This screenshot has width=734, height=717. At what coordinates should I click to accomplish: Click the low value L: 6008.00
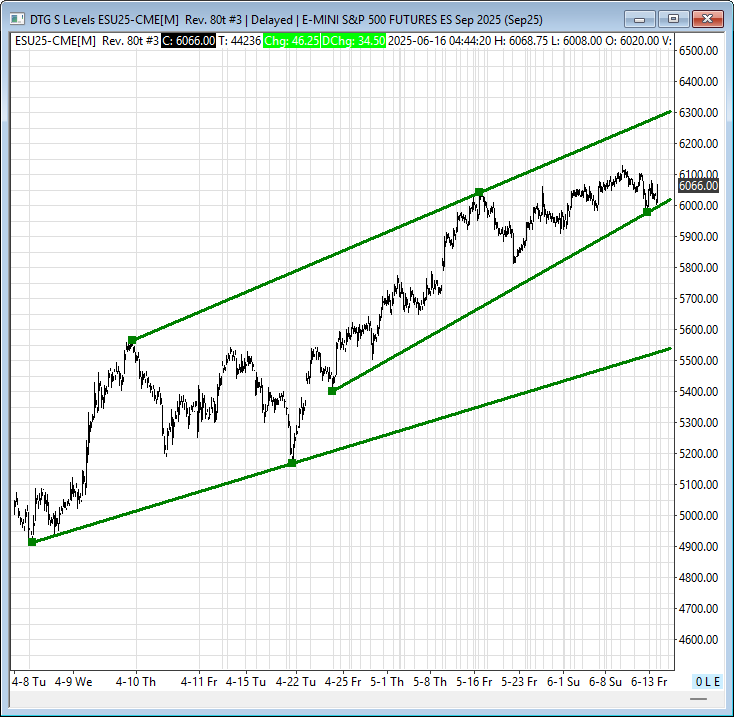pyautogui.click(x=576, y=41)
